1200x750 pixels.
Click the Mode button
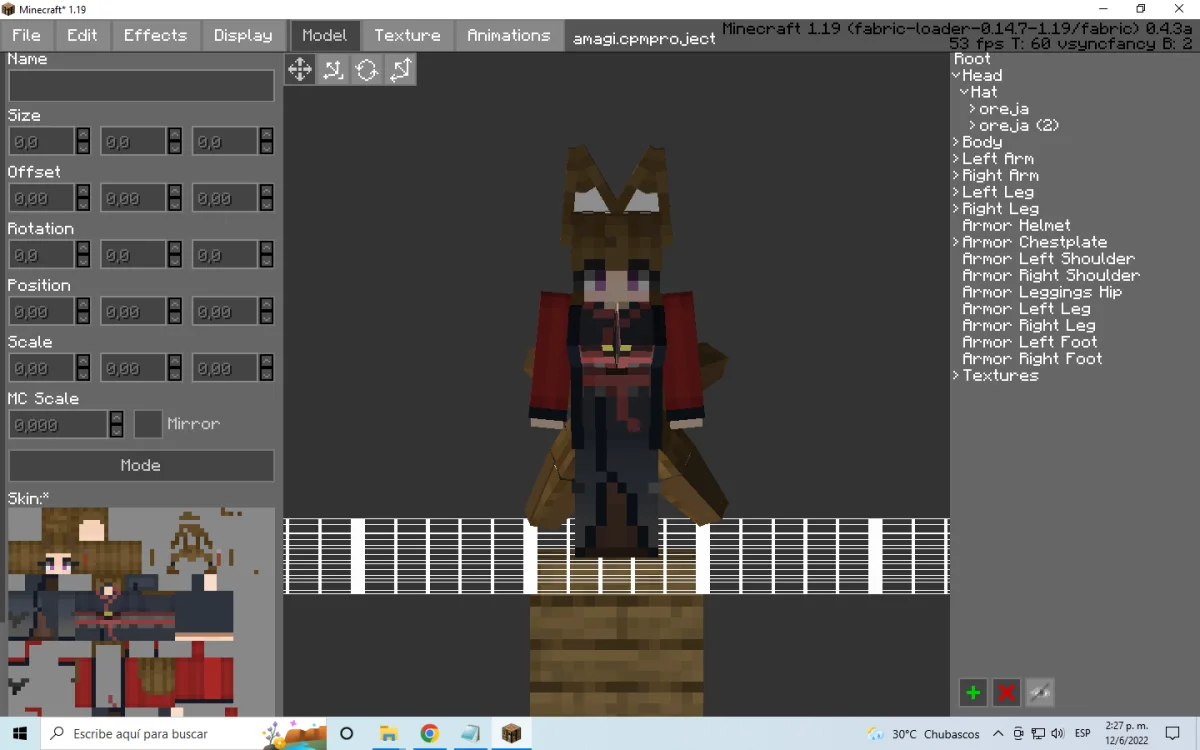tap(141, 465)
